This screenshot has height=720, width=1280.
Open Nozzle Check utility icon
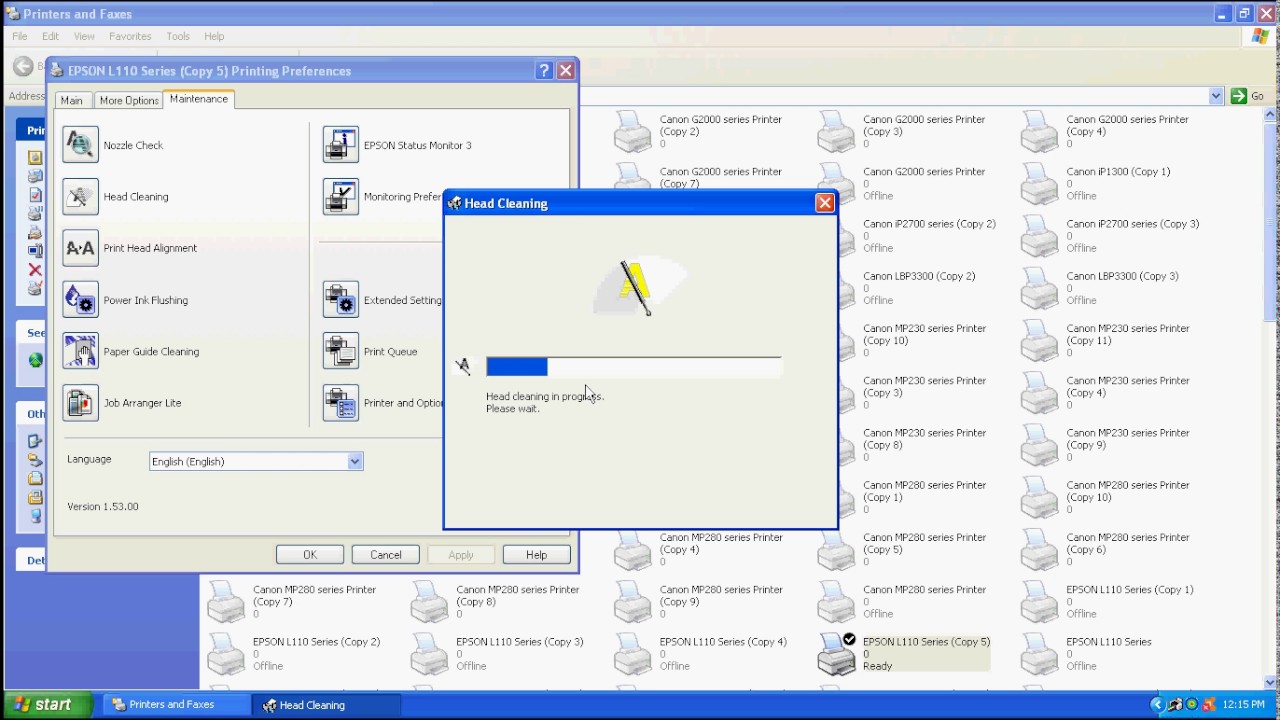(80, 145)
